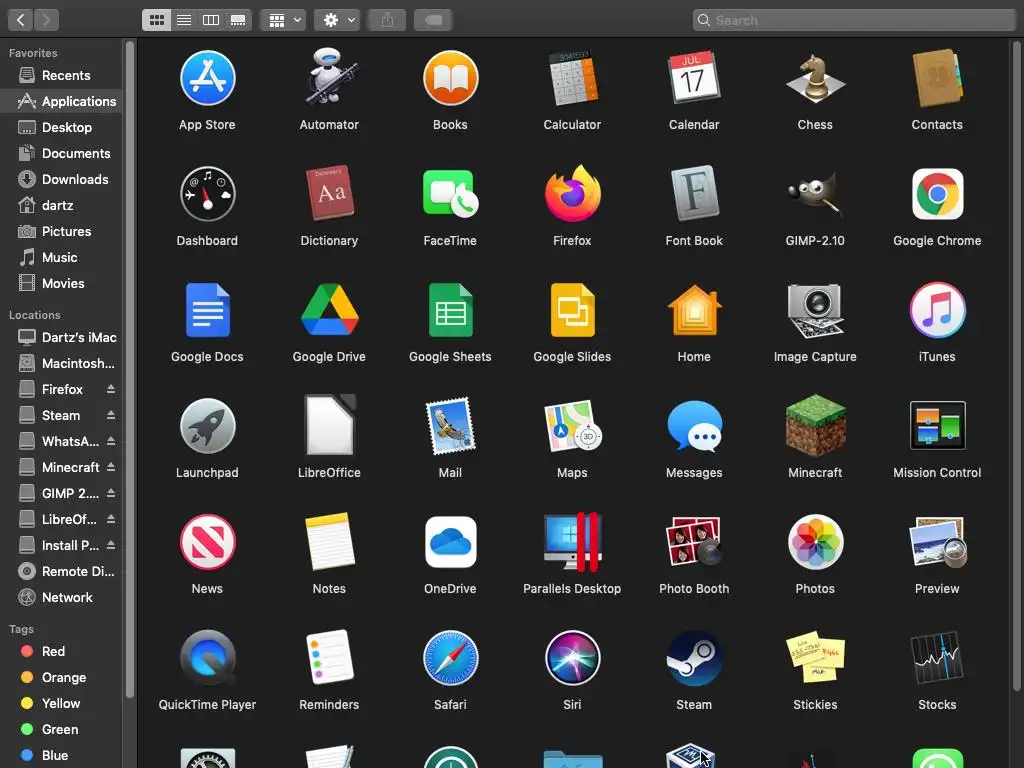Eject the Steam volume in sidebar

(x=111, y=415)
